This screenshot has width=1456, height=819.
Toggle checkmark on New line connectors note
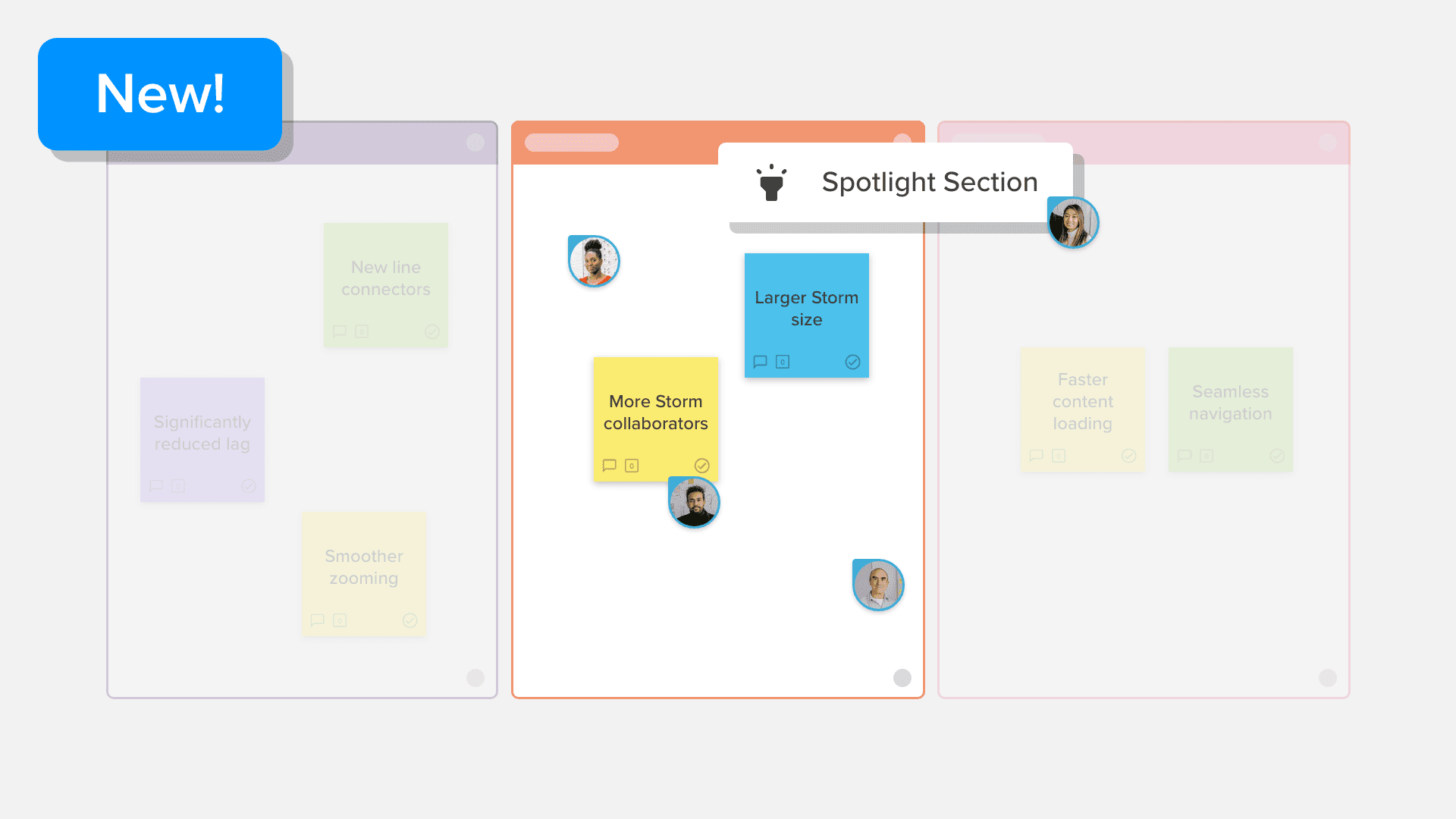432,331
